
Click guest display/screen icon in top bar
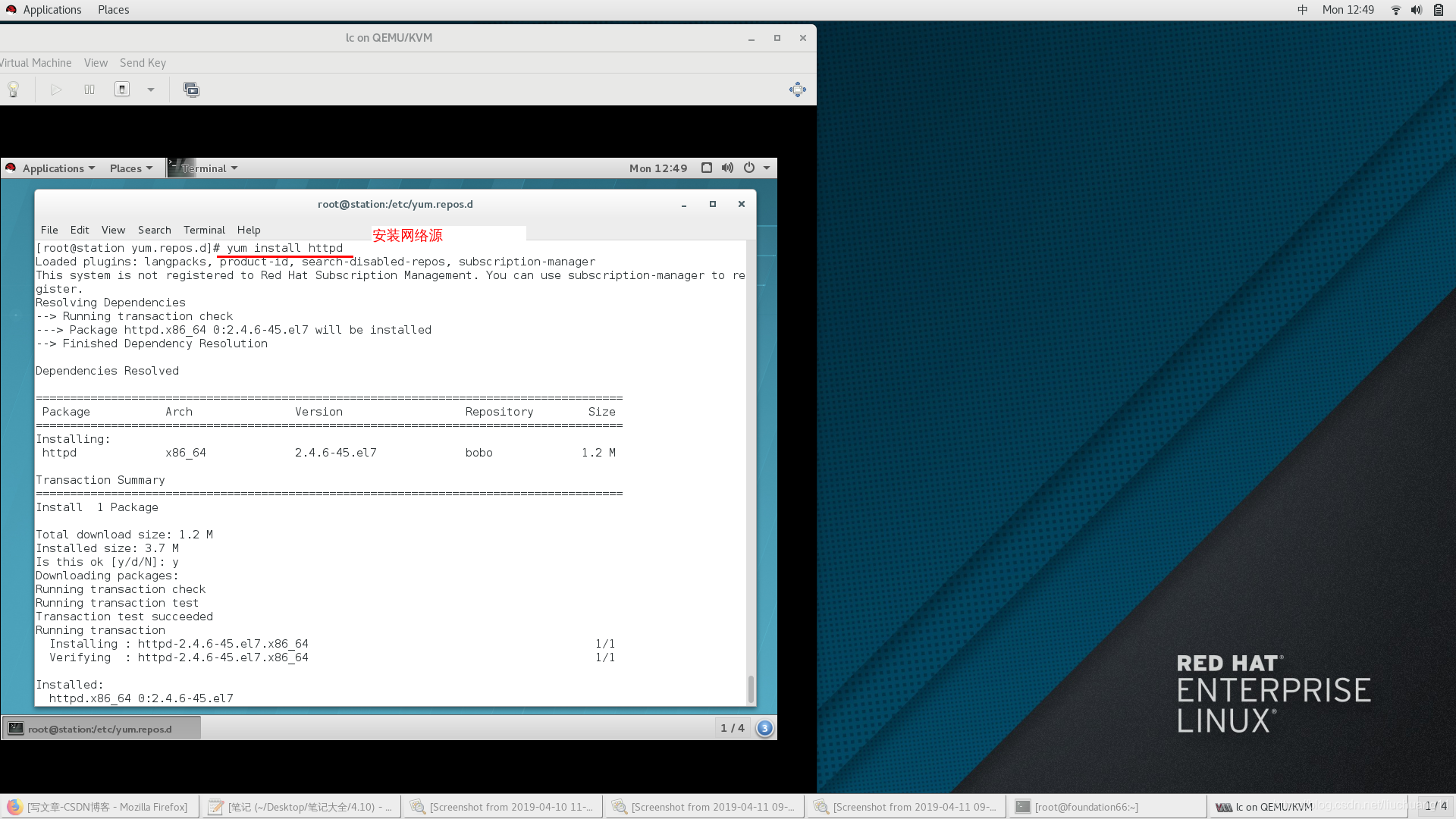coord(707,168)
